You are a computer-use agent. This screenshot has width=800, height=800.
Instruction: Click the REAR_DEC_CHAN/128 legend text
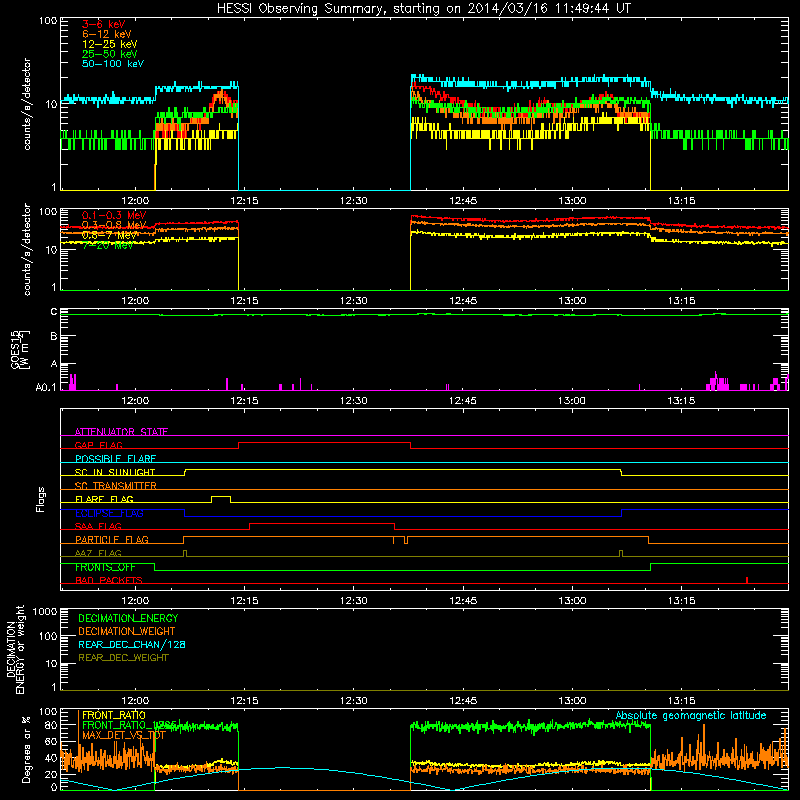(x=132, y=644)
